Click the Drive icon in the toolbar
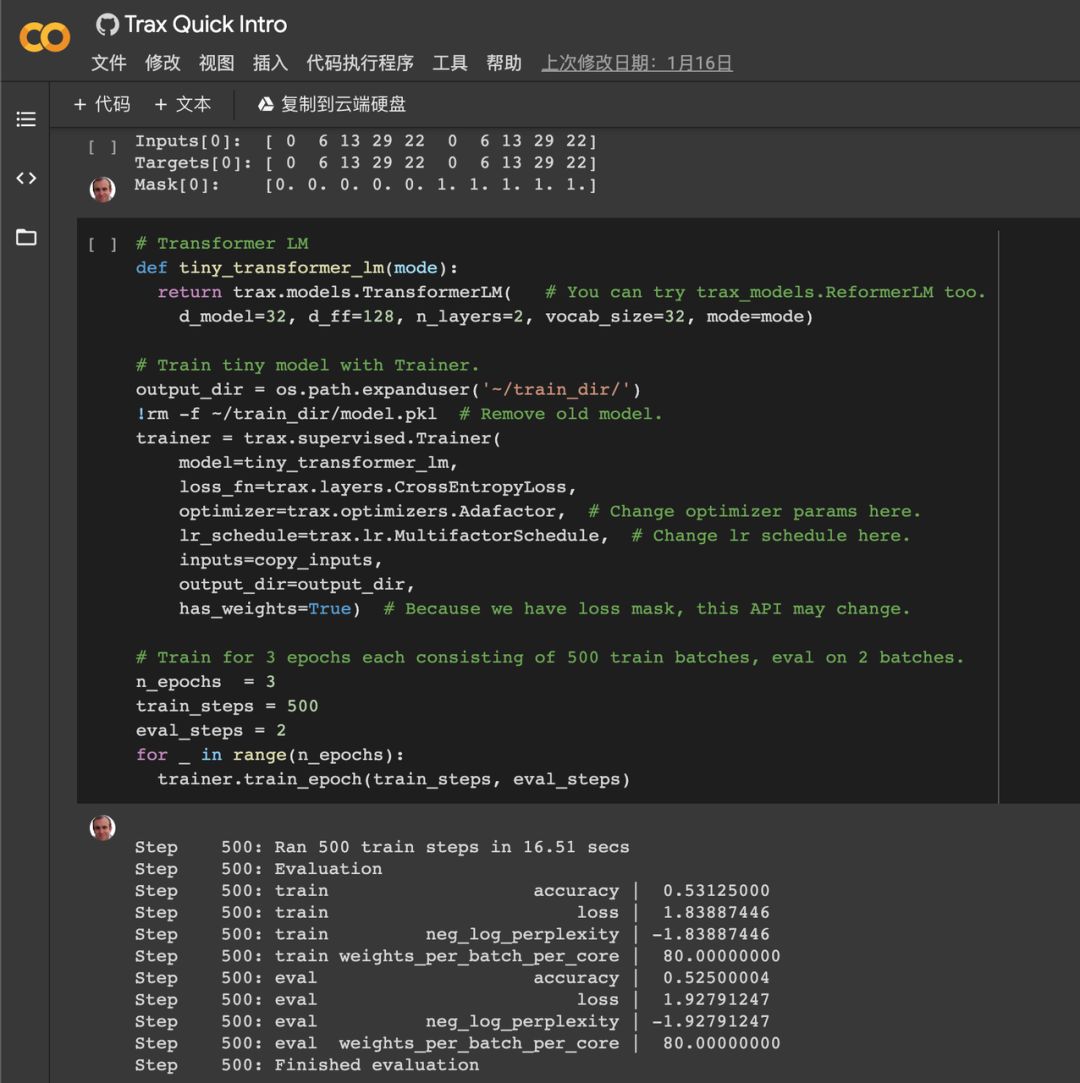 pyautogui.click(x=266, y=105)
